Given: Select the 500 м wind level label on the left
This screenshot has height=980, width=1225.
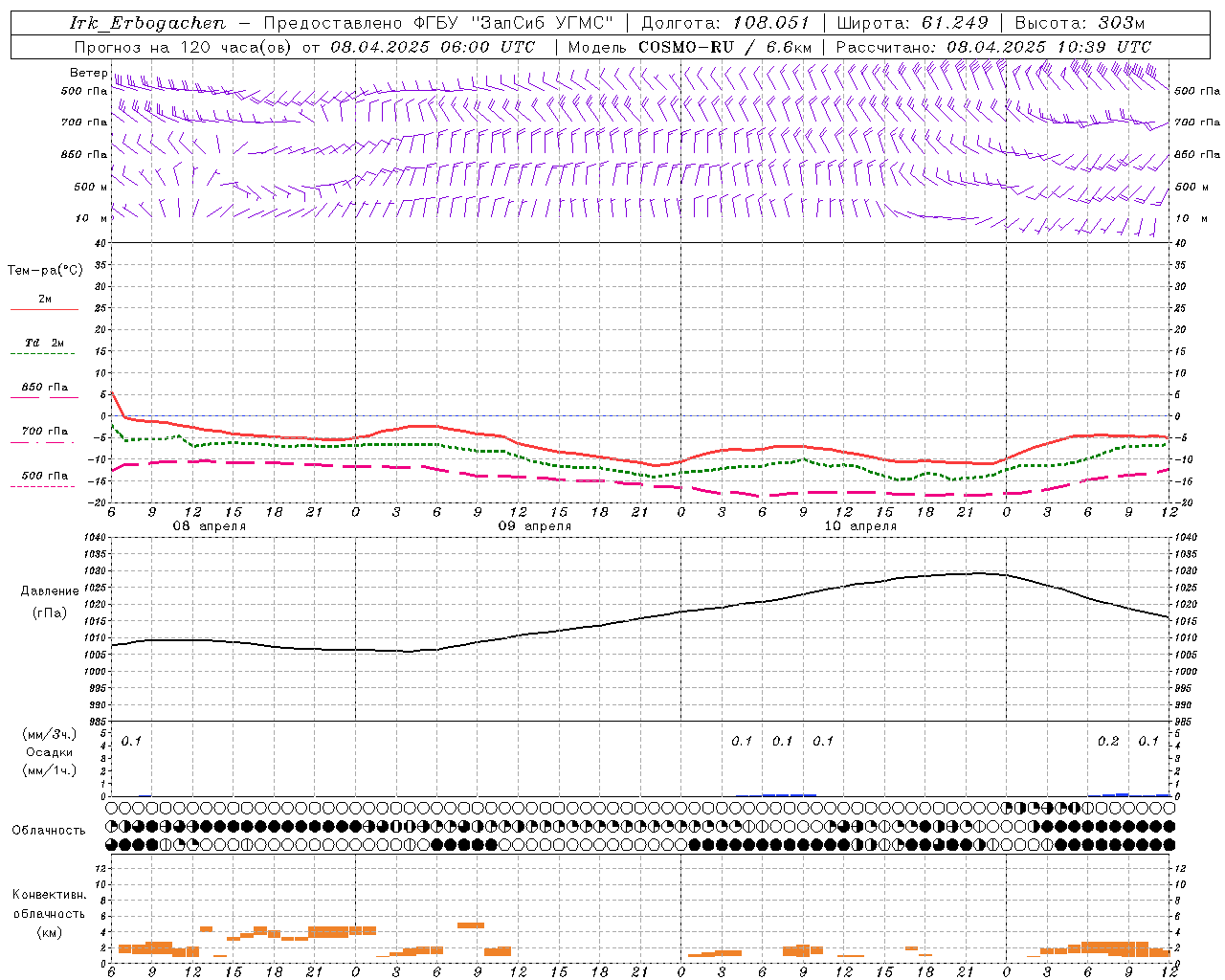Looking at the screenshot, I should pyautogui.click(x=91, y=187).
